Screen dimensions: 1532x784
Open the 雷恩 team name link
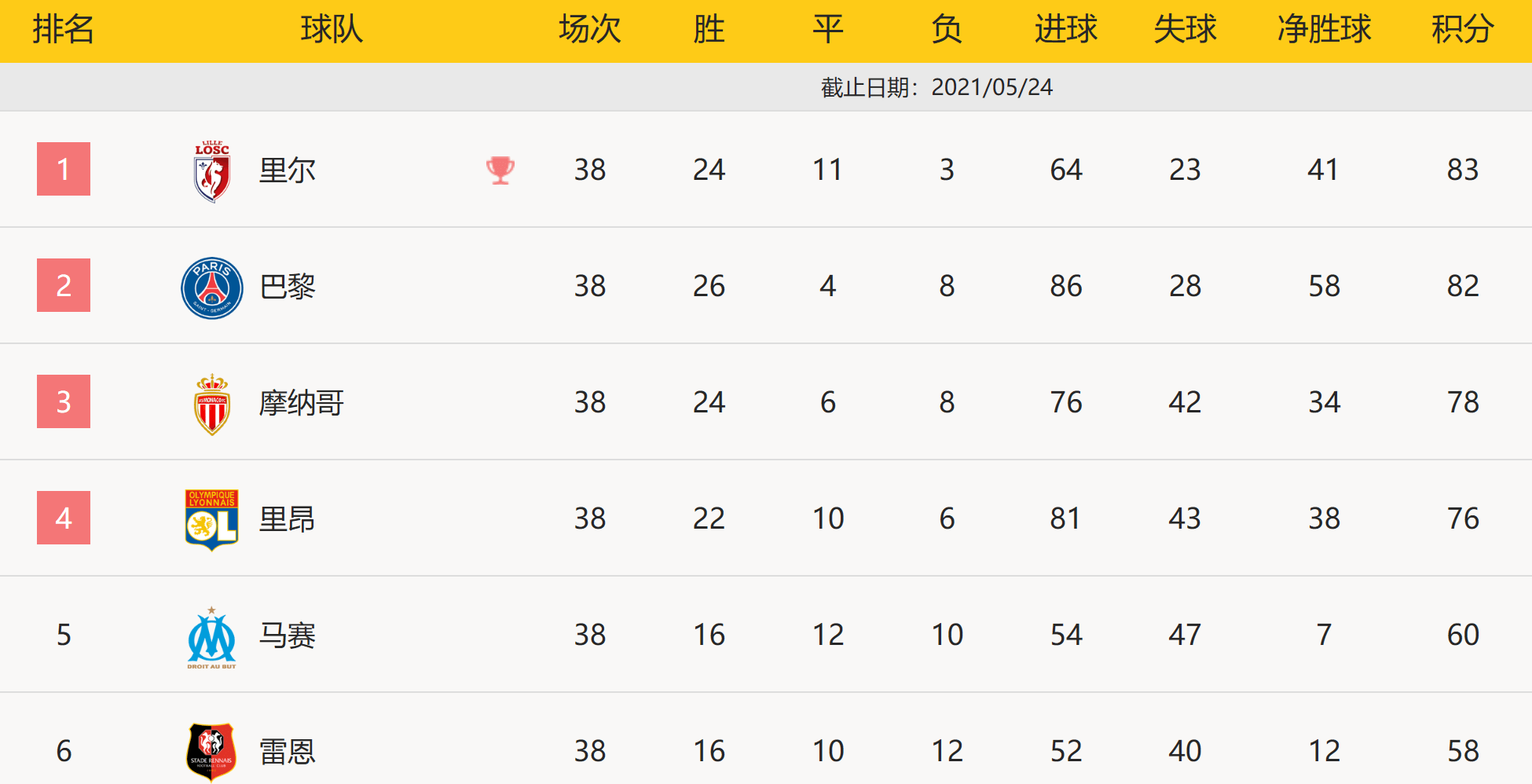coord(288,751)
